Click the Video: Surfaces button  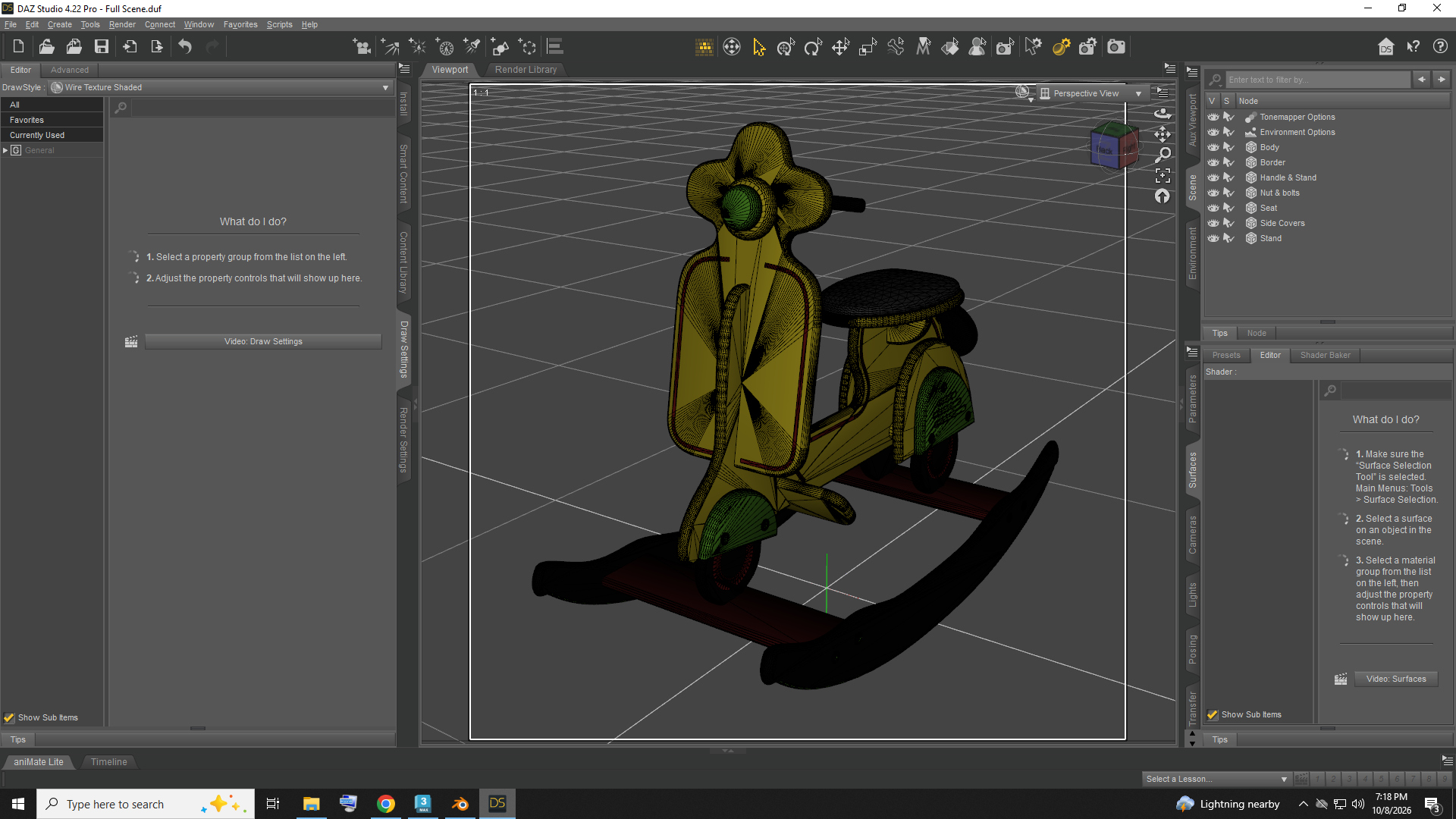(1395, 679)
